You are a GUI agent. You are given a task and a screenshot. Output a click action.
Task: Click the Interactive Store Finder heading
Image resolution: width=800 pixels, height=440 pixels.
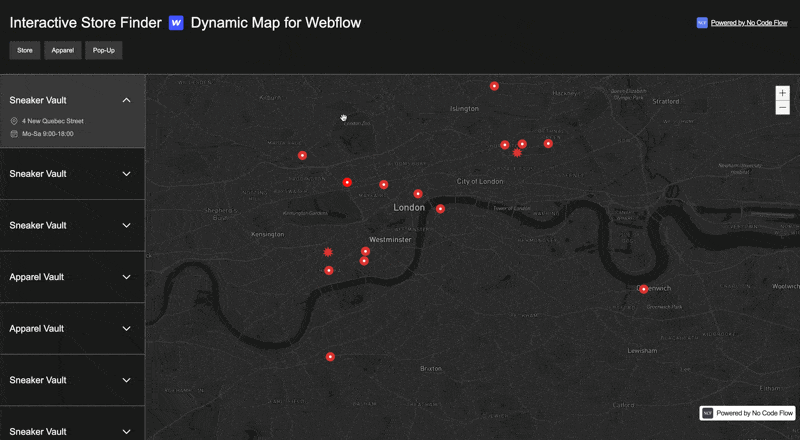85,22
